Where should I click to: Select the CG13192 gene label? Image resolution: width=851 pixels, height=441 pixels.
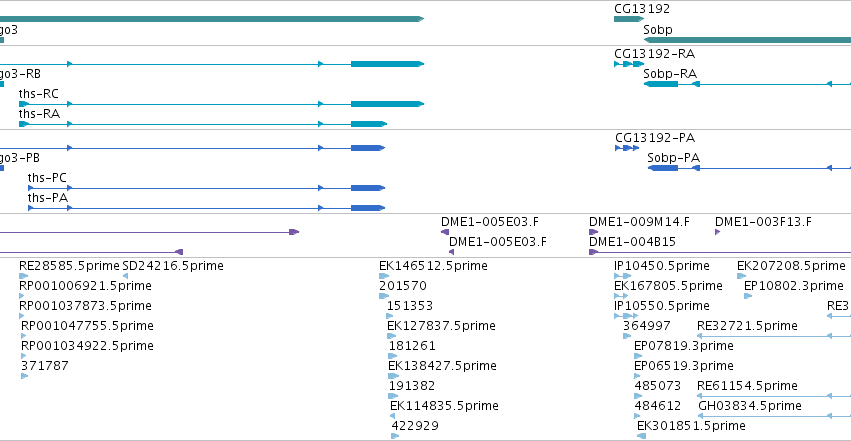(x=642, y=9)
